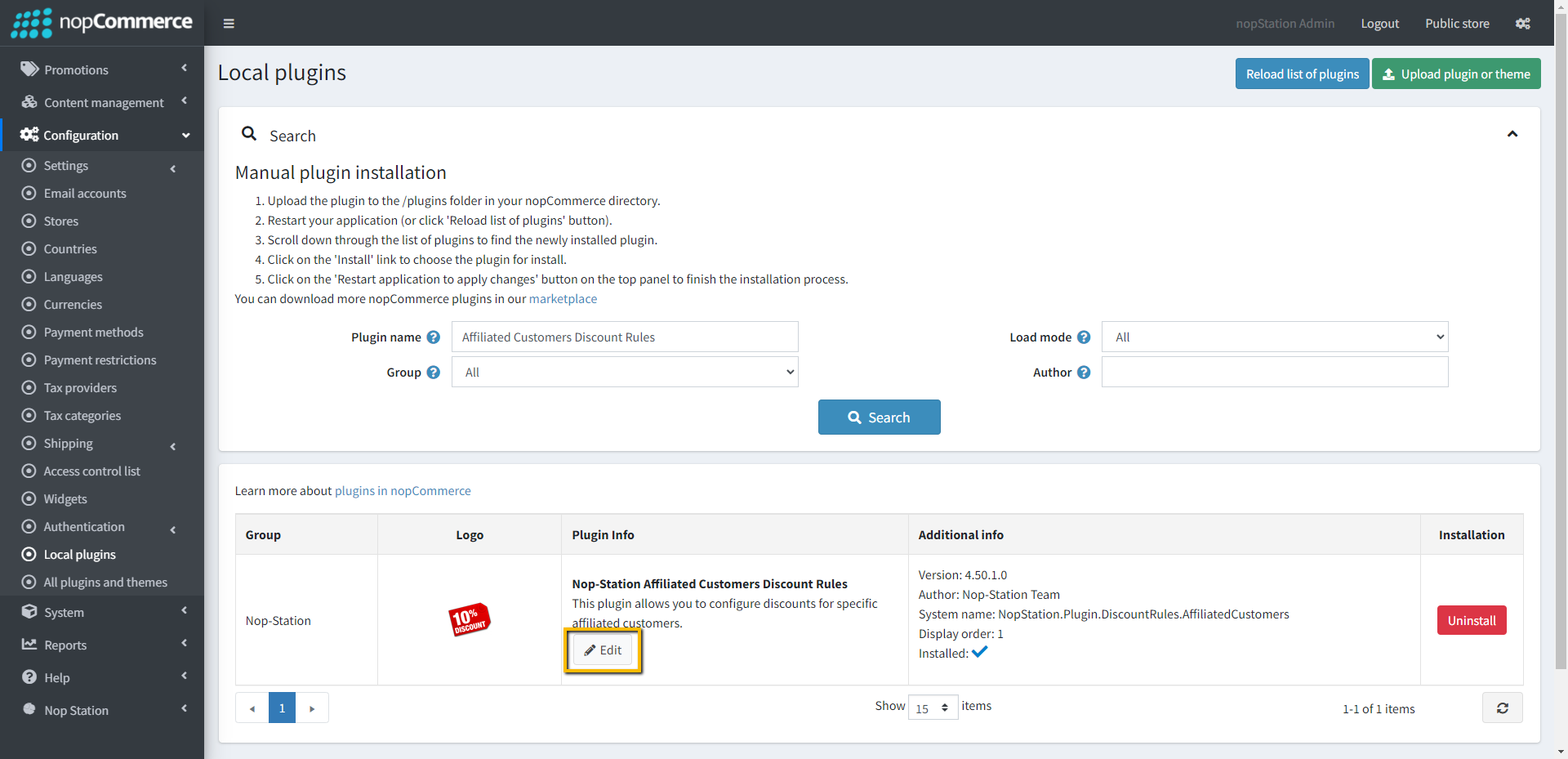
Task: Go to next page arrow
Action: point(312,708)
